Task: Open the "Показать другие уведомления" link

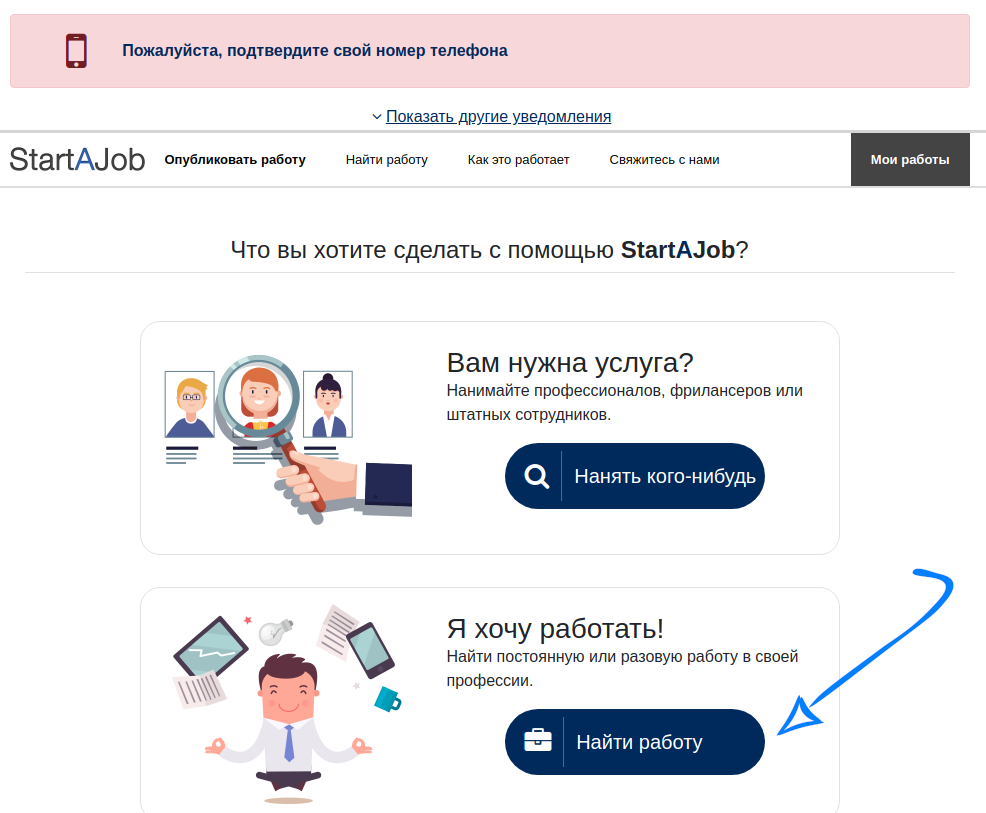Action: (x=498, y=117)
